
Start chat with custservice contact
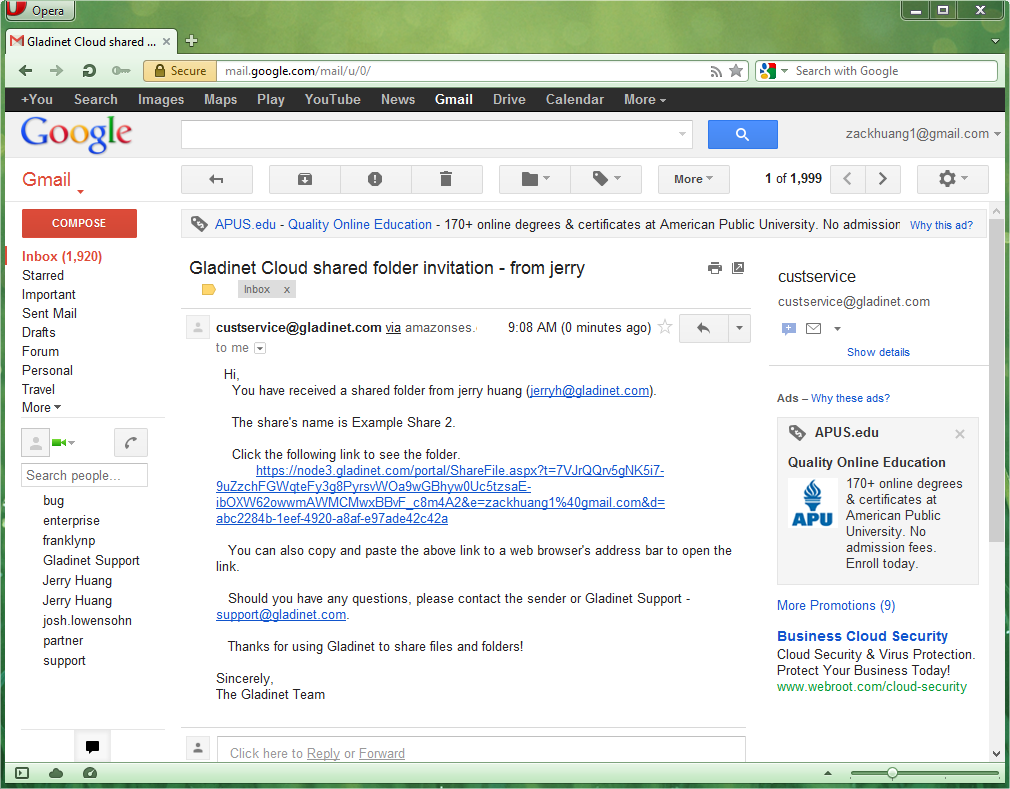pyautogui.click(x=788, y=328)
